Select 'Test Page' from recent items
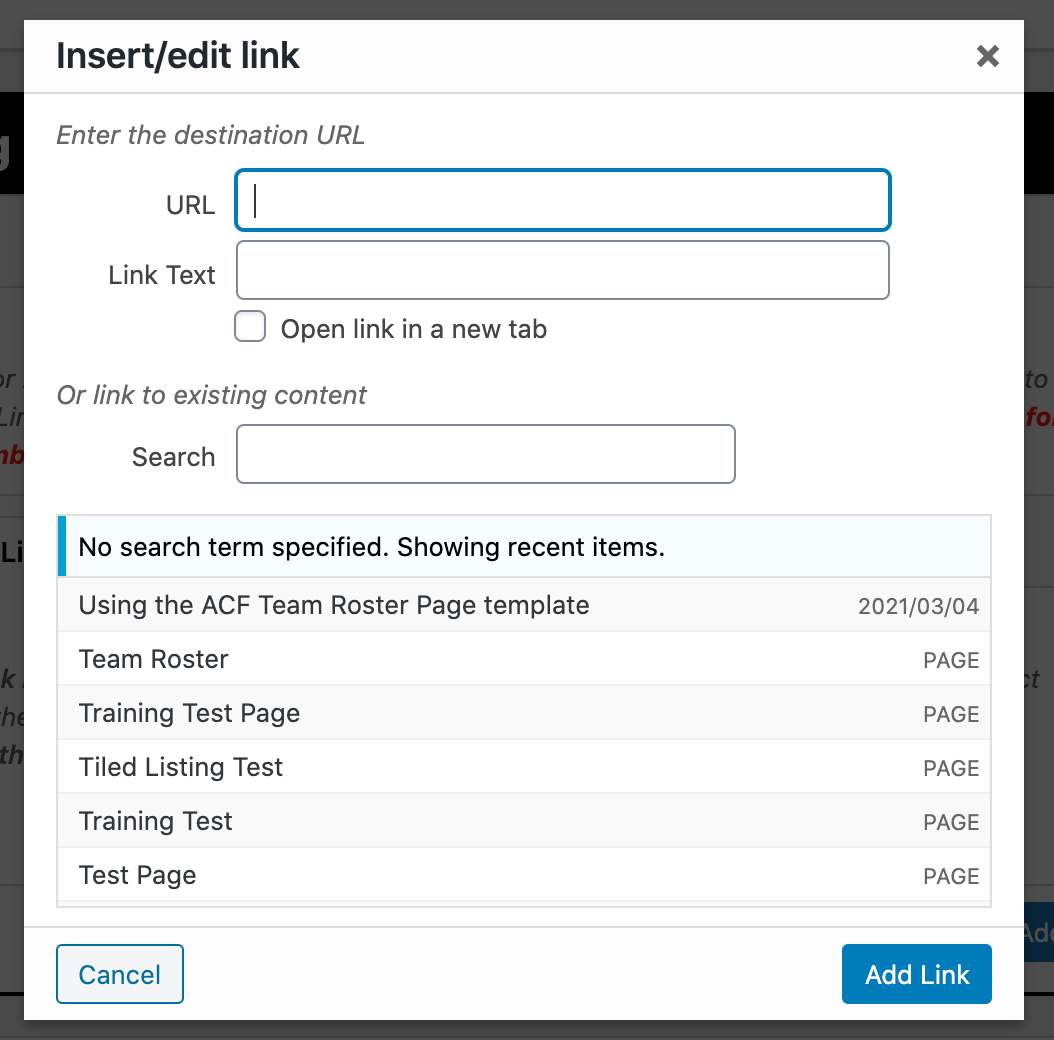1054x1040 pixels. 138,875
